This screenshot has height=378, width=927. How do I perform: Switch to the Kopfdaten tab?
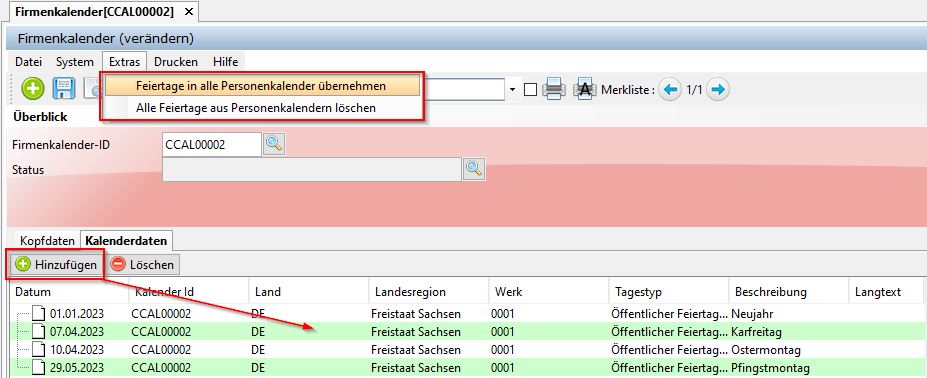click(x=47, y=241)
